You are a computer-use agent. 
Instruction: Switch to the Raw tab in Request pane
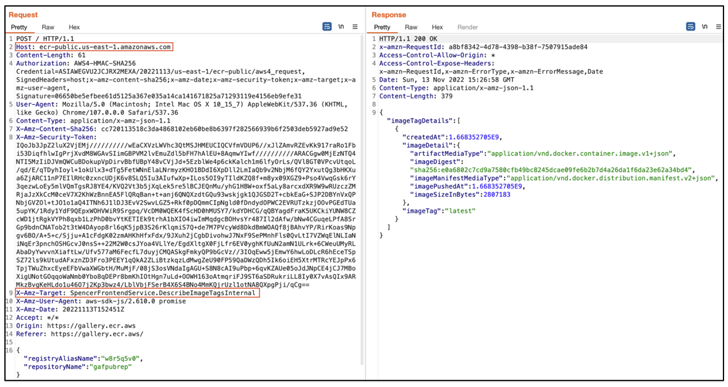pyautogui.click(x=48, y=27)
